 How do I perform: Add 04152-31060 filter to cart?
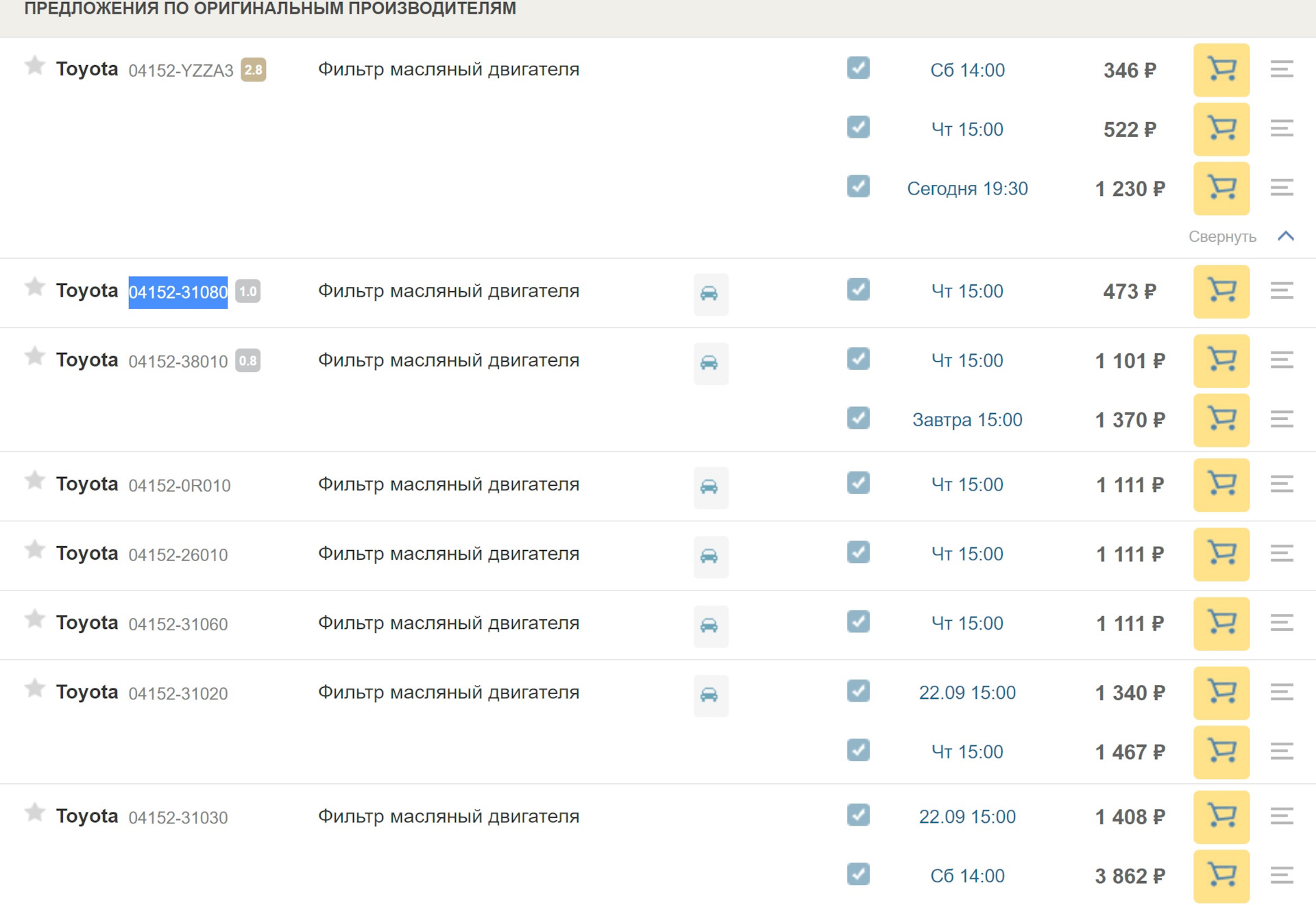click(x=1221, y=623)
